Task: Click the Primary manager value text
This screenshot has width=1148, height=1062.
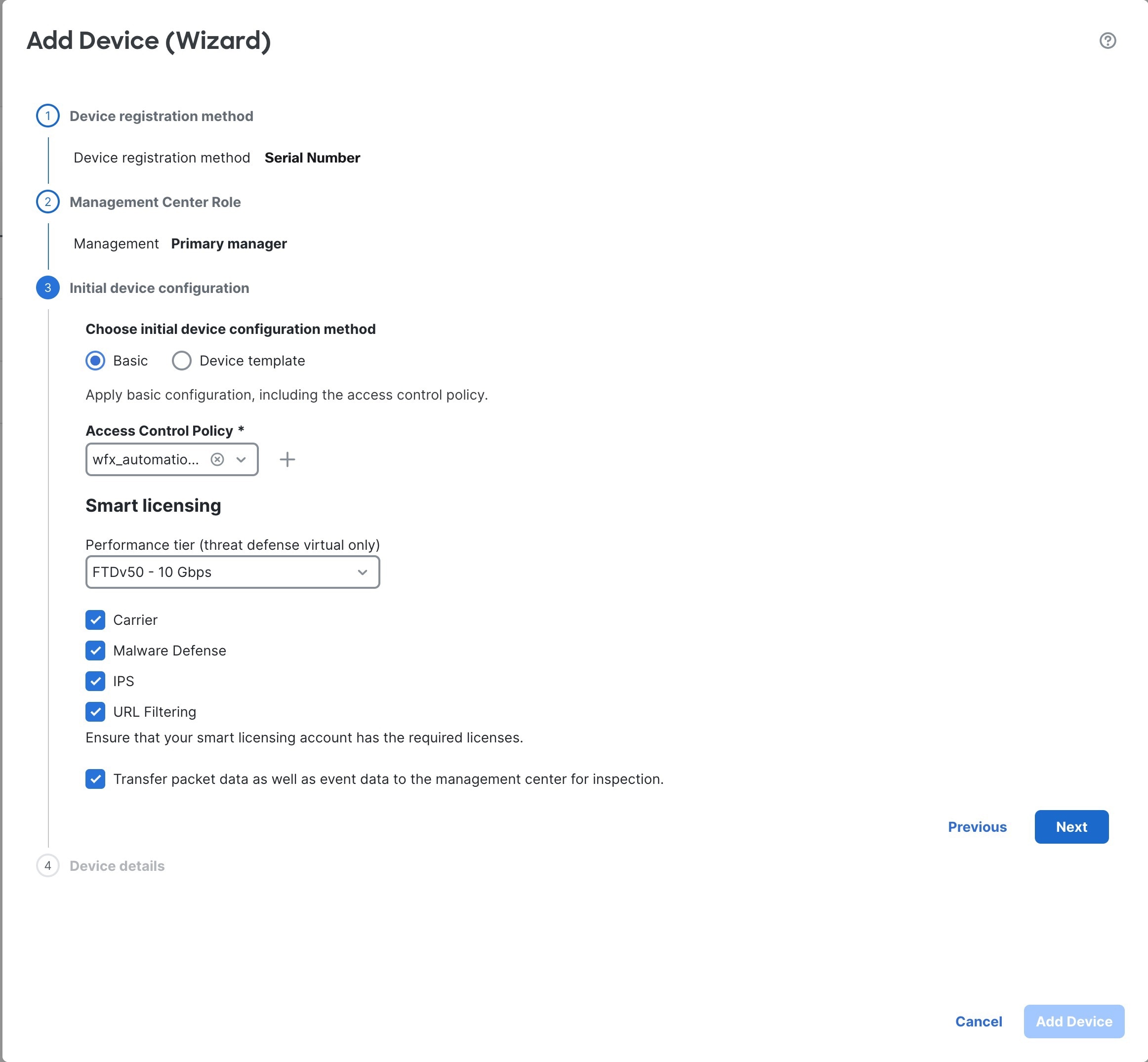Action: point(229,244)
